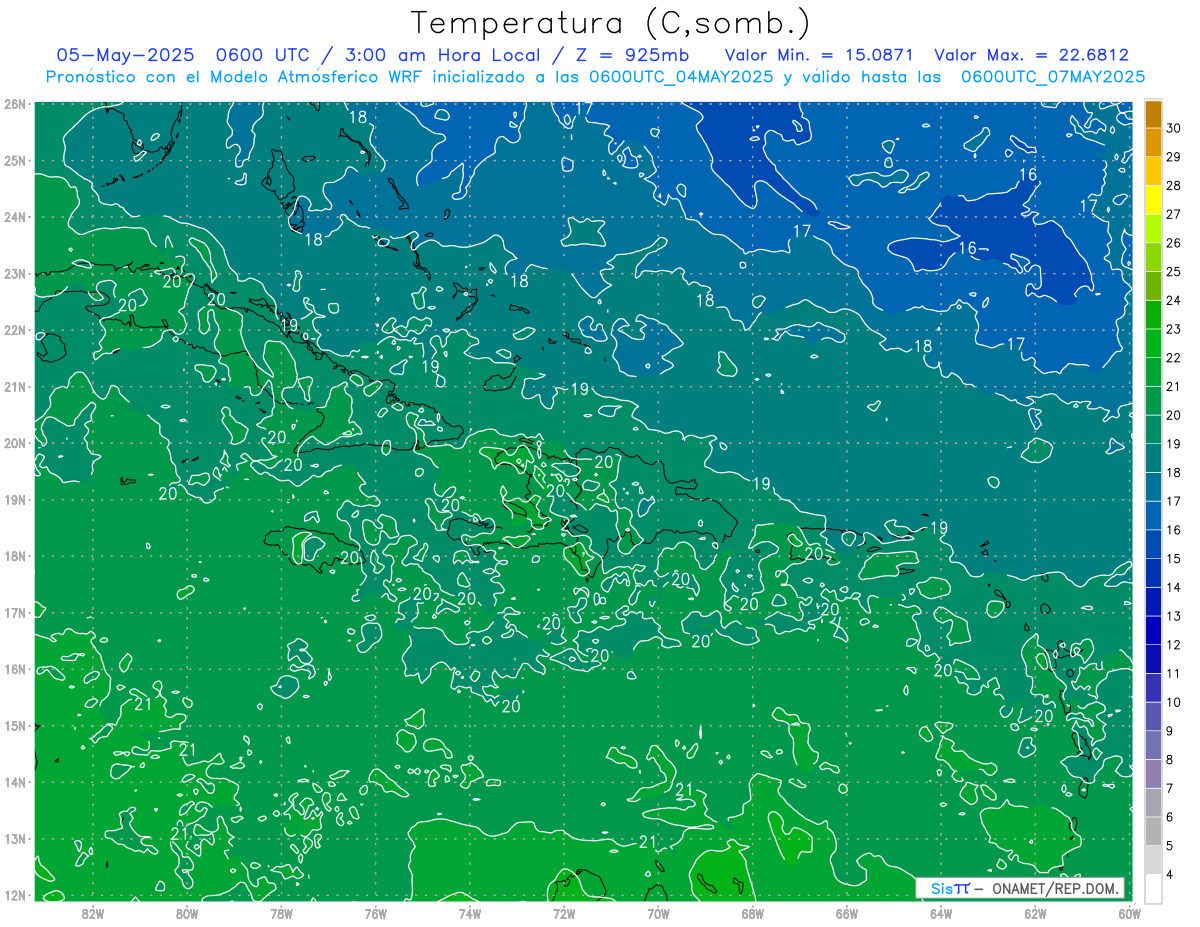Image resolution: width=1200 pixels, height=927 pixels.
Task: Click the '70W' longitude axis label
Action: 658,913
